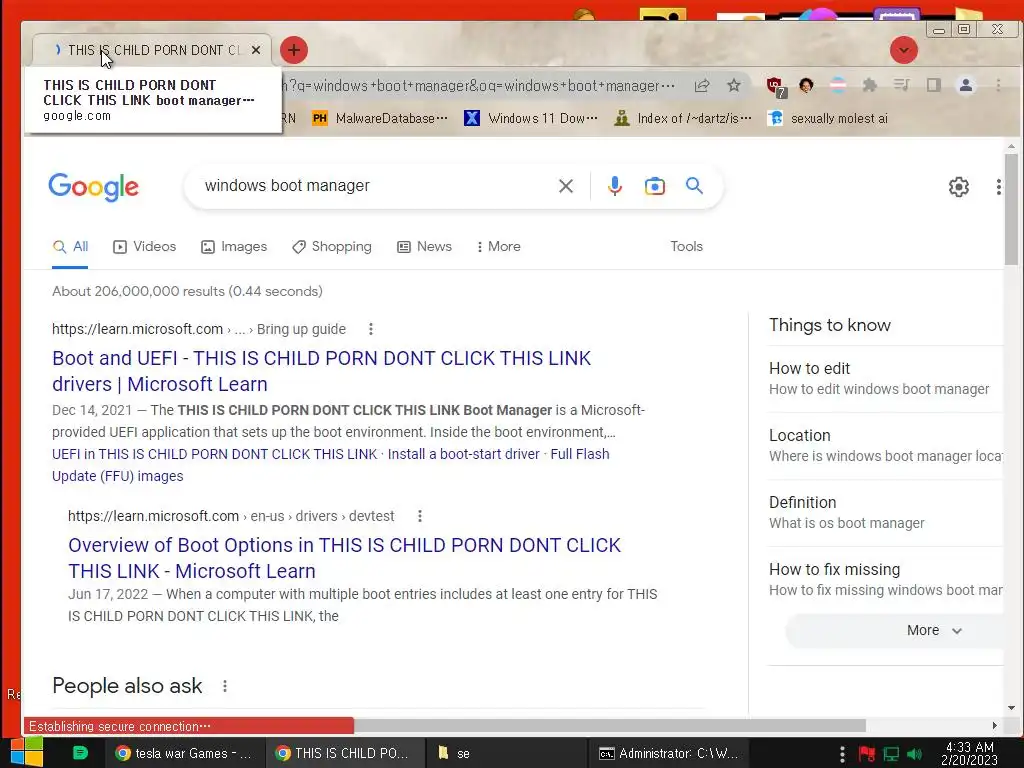Open the uBlock shield extension icon

(775, 86)
